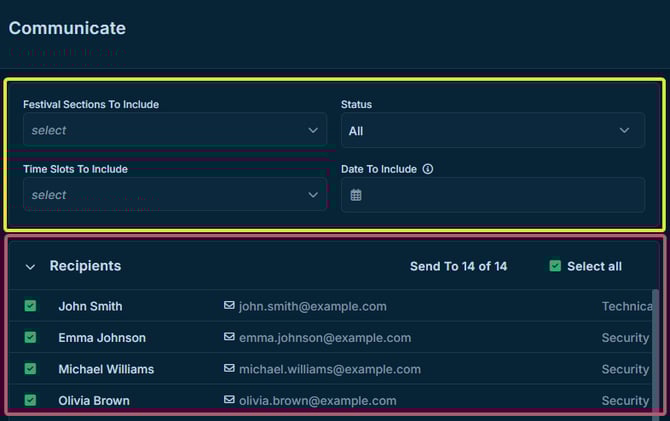
Task: Click the calendar icon in date field
Action: (356, 195)
